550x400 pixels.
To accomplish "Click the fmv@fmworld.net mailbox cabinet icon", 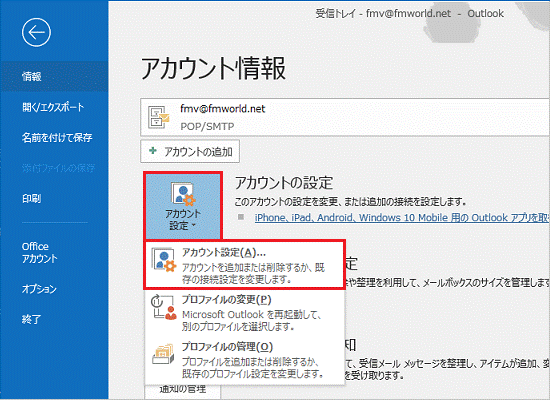I will [x=158, y=117].
